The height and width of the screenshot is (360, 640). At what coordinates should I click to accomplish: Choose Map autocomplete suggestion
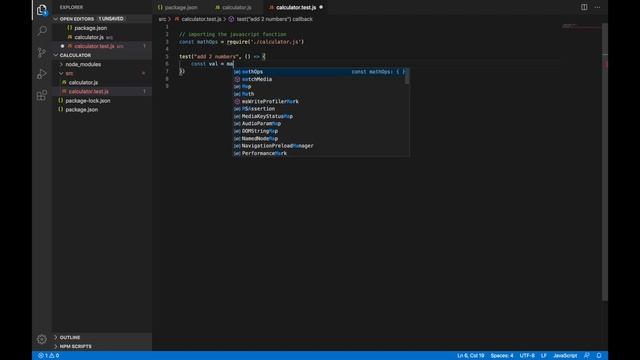click(318, 87)
